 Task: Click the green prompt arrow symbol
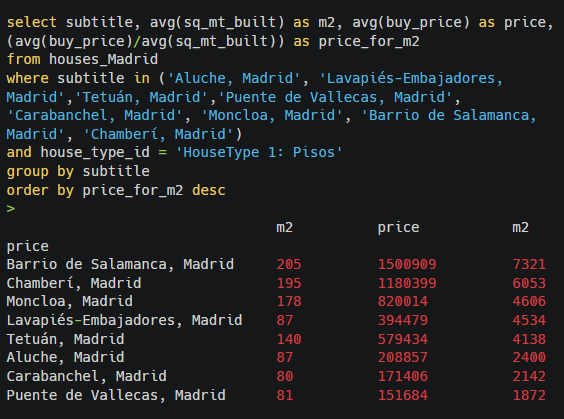pos(11,209)
